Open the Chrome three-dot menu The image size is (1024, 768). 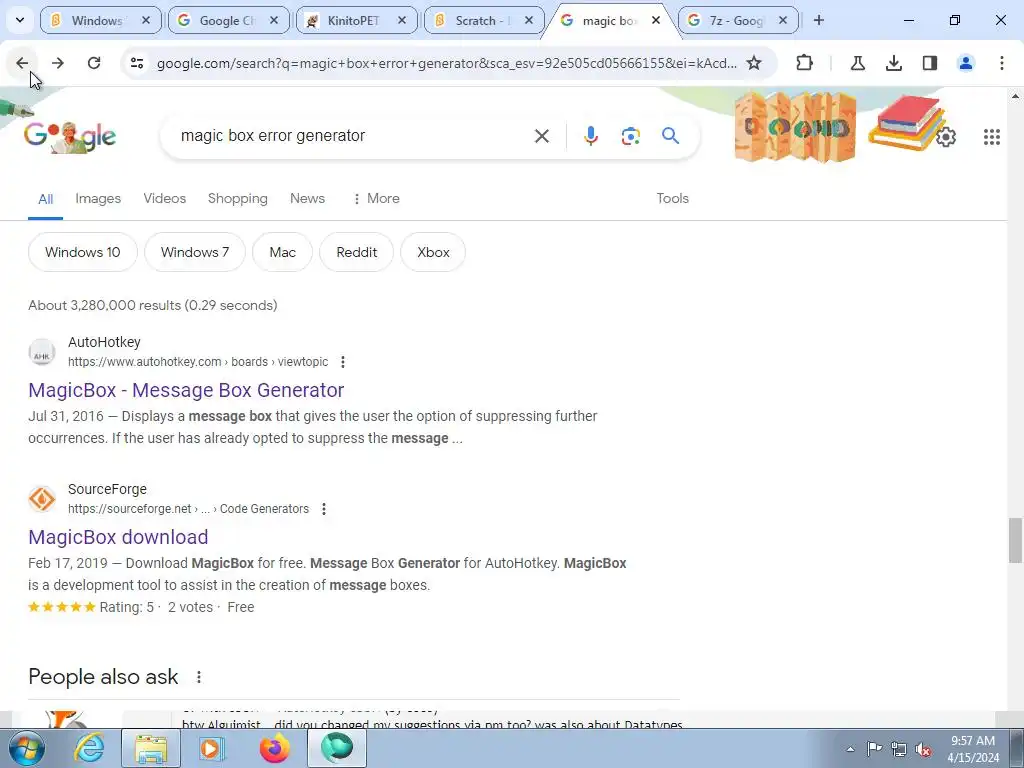click(x=1001, y=63)
